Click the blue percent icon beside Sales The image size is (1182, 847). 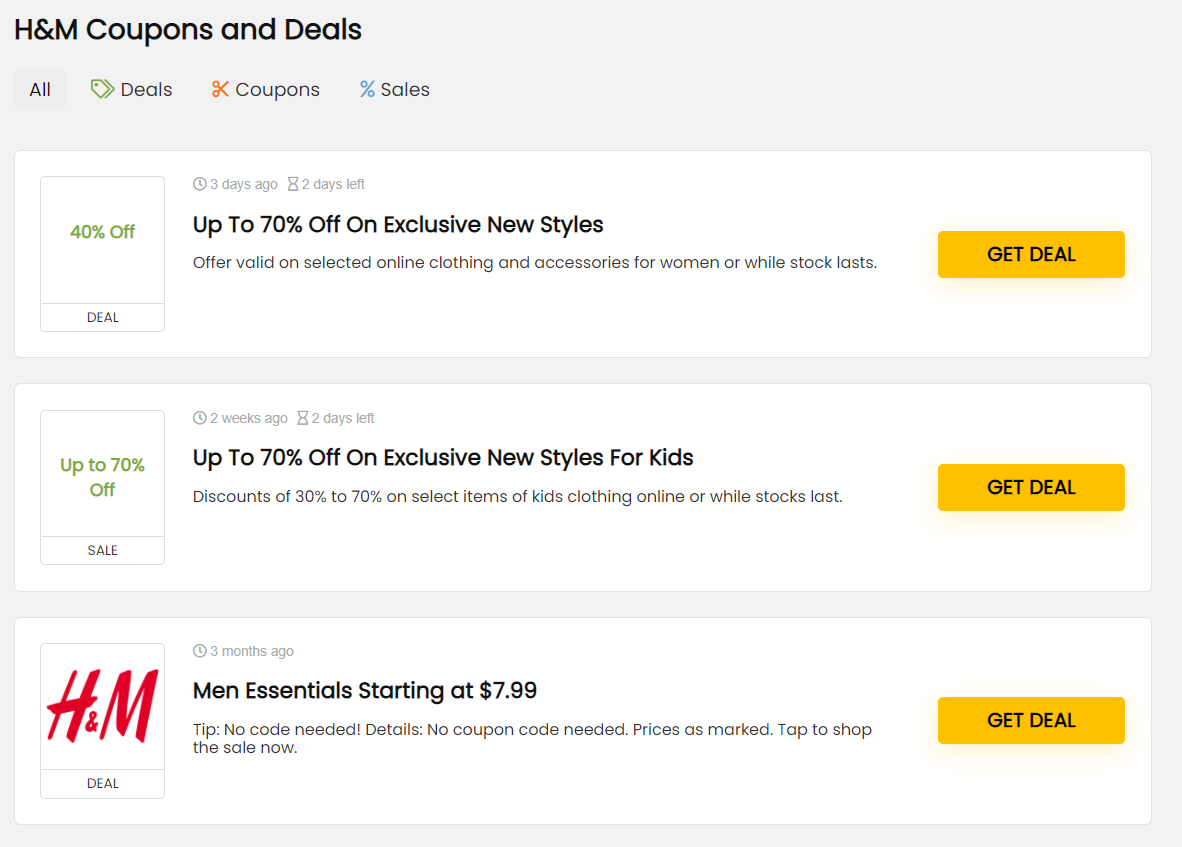[x=367, y=90]
